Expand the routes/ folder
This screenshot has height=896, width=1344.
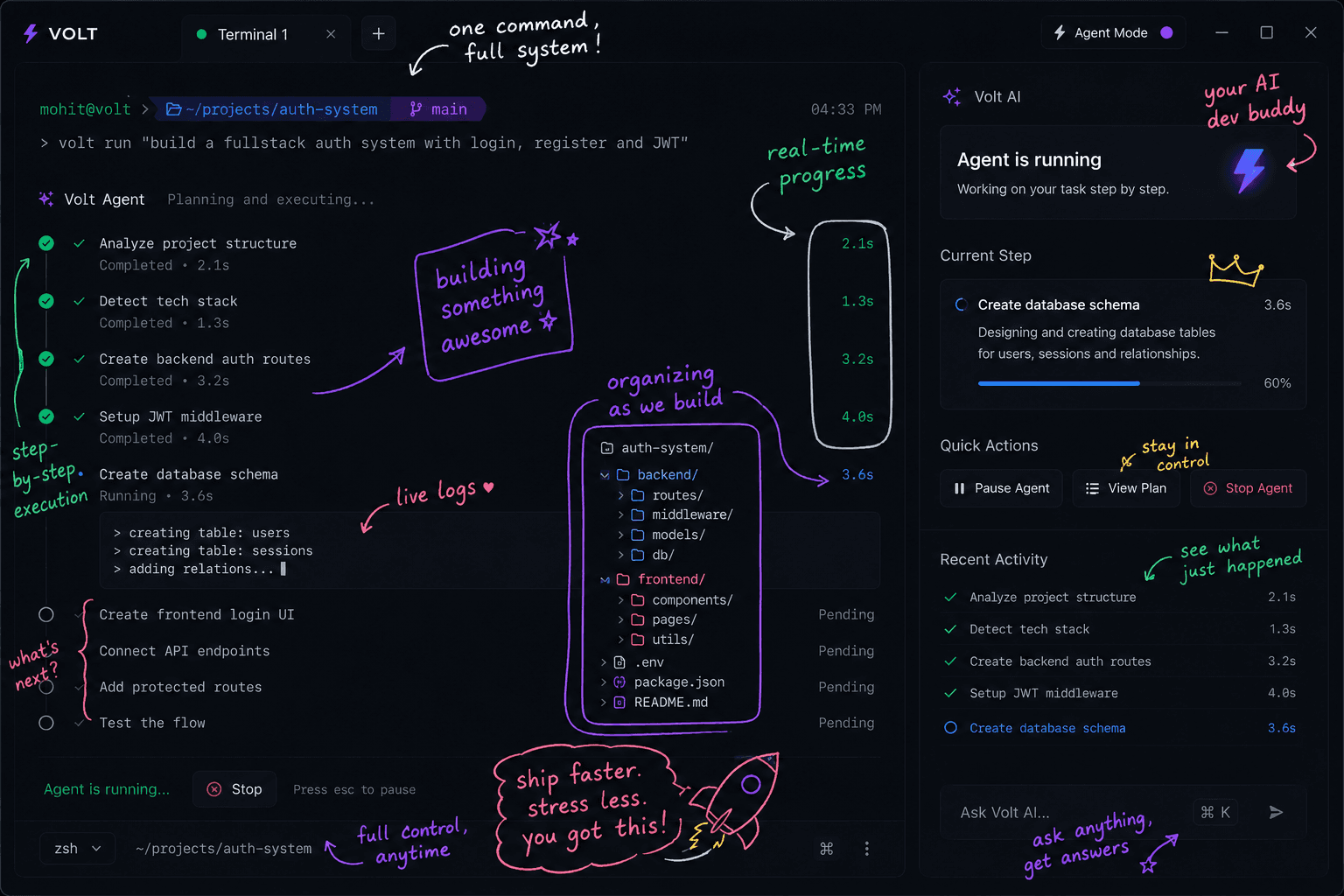tap(621, 495)
